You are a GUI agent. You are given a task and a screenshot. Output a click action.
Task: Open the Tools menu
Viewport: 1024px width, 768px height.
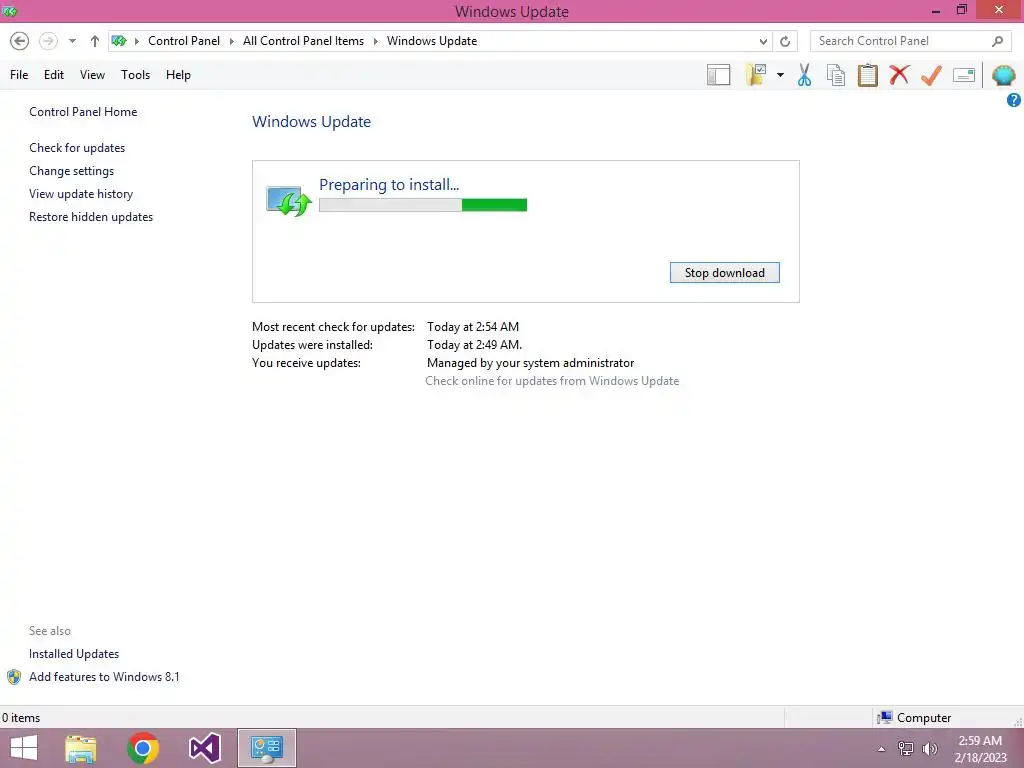point(135,75)
